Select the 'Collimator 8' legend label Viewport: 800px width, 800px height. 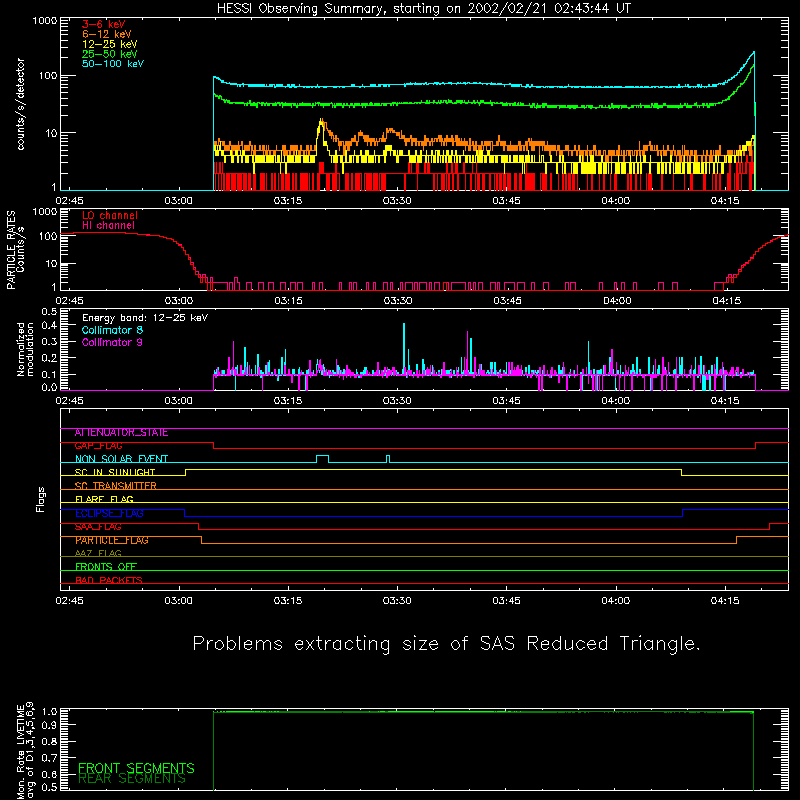pos(112,330)
